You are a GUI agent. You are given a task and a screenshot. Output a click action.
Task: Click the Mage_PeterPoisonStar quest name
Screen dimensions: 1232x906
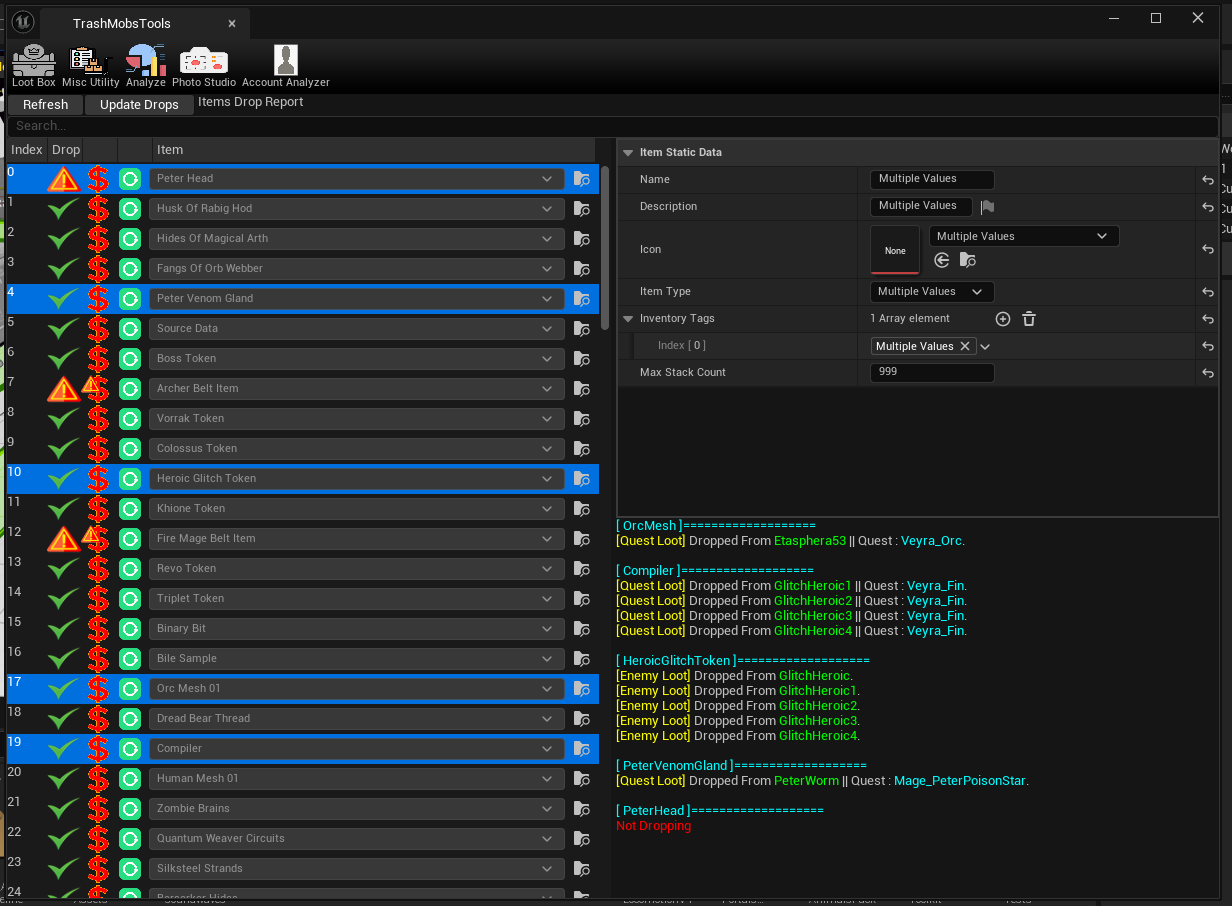click(x=959, y=781)
